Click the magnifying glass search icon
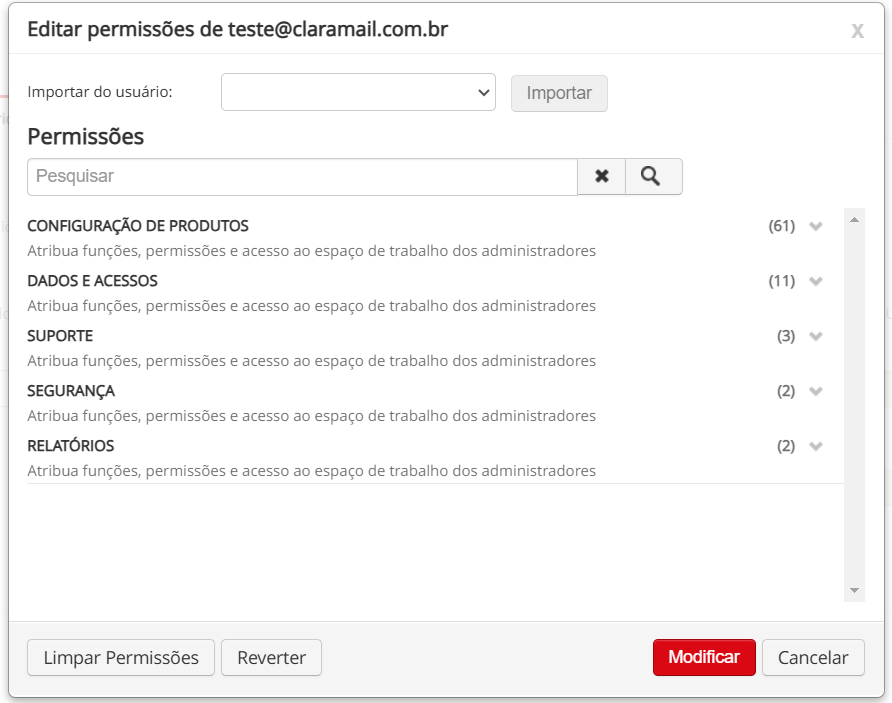The height and width of the screenshot is (703, 892). point(653,176)
